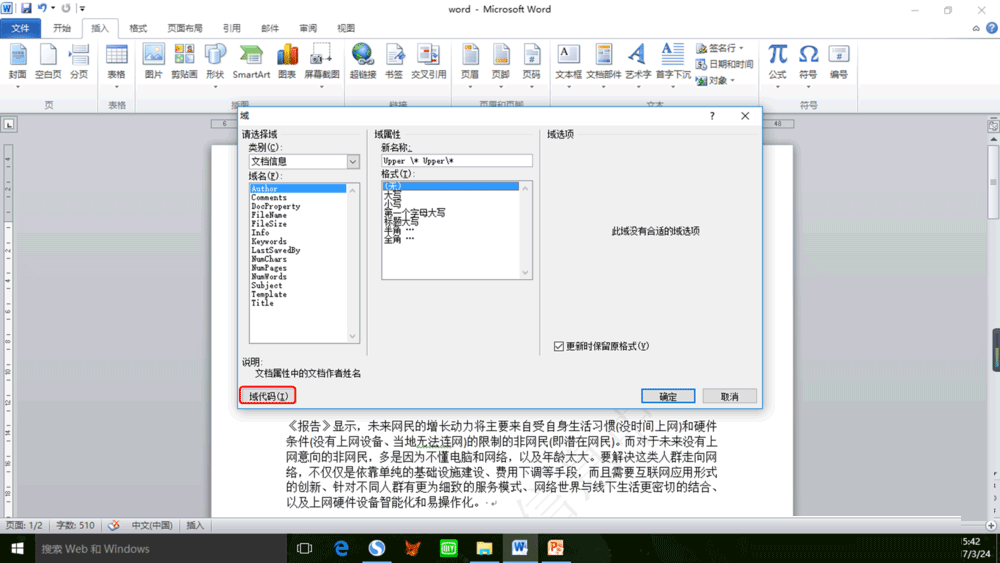1000x563 pixels.
Task: Switch to the Mailings (邮件) tab
Action: click(x=270, y=28)
